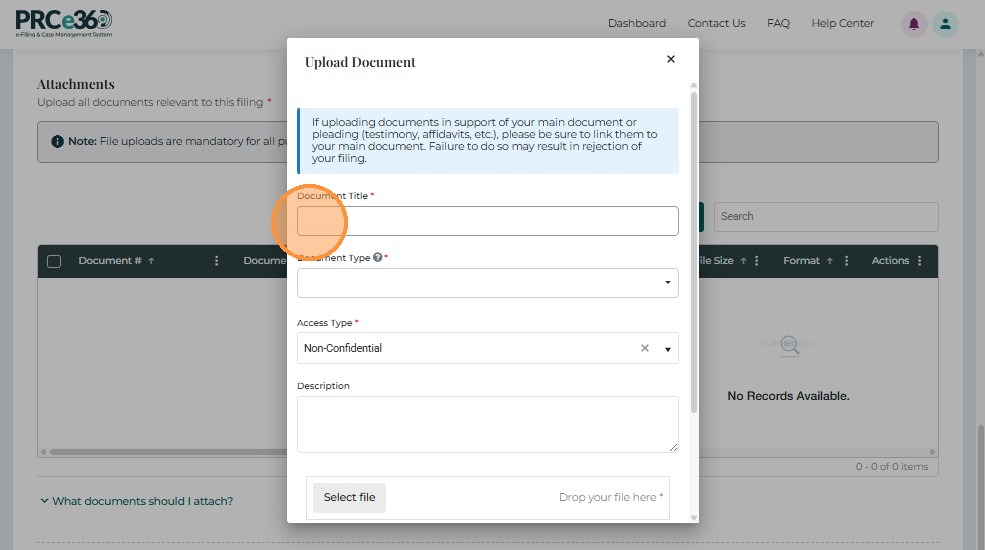Viewport: 985px width, 550px height.
Task: Go to Dashboard
Action: coord(636,23)
